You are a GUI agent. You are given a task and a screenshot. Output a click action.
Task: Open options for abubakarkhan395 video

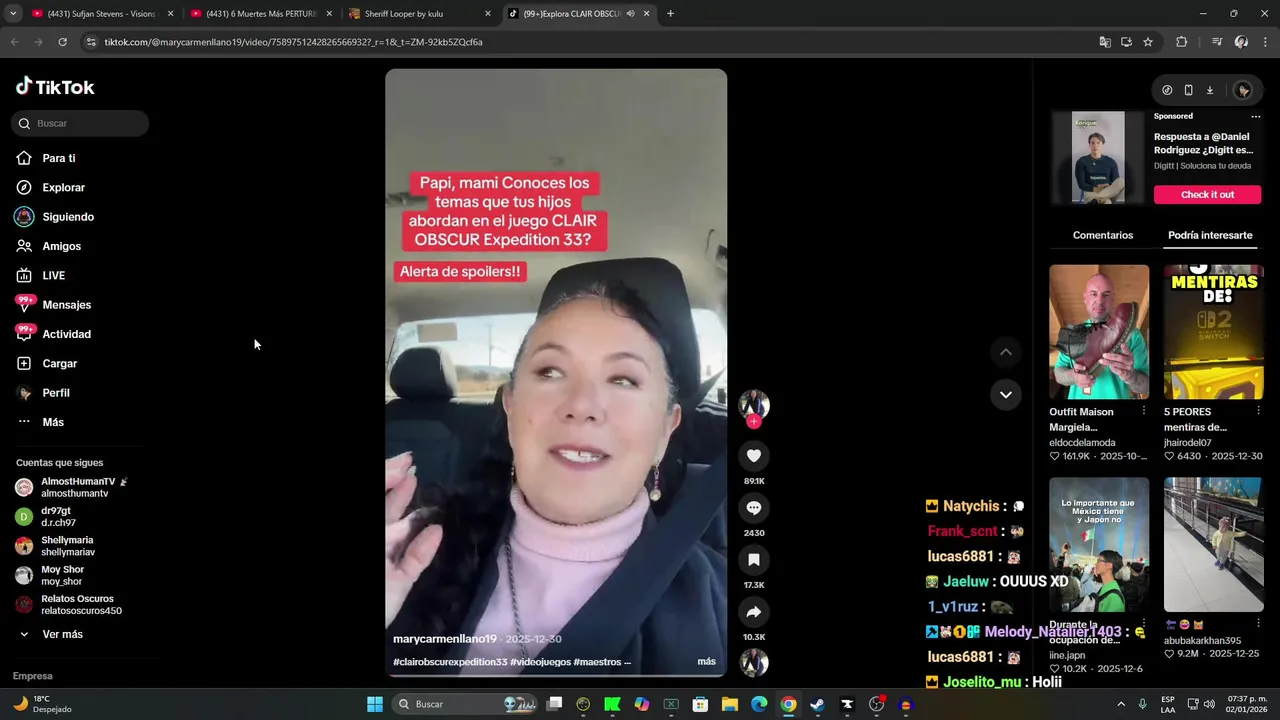1259,624
